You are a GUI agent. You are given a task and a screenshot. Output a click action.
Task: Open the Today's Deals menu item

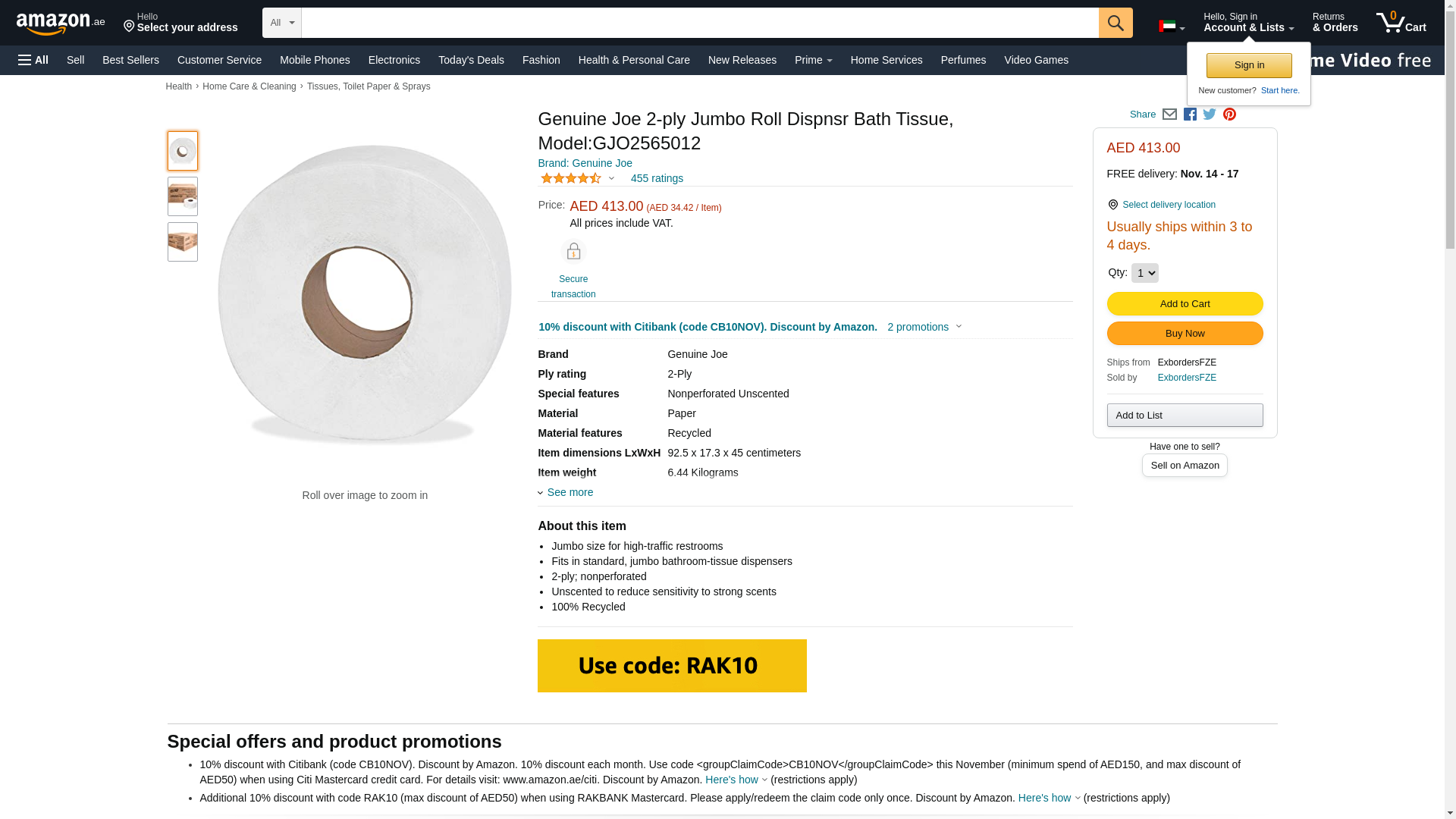(471, 60)
